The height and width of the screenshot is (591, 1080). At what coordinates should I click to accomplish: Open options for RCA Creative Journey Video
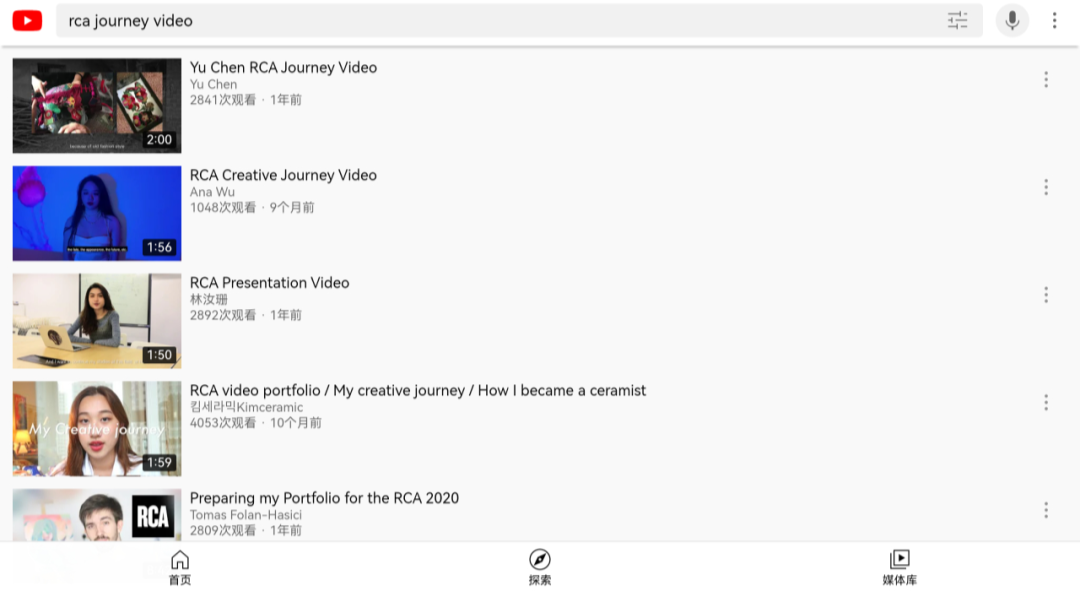(x=1046, y=187)
